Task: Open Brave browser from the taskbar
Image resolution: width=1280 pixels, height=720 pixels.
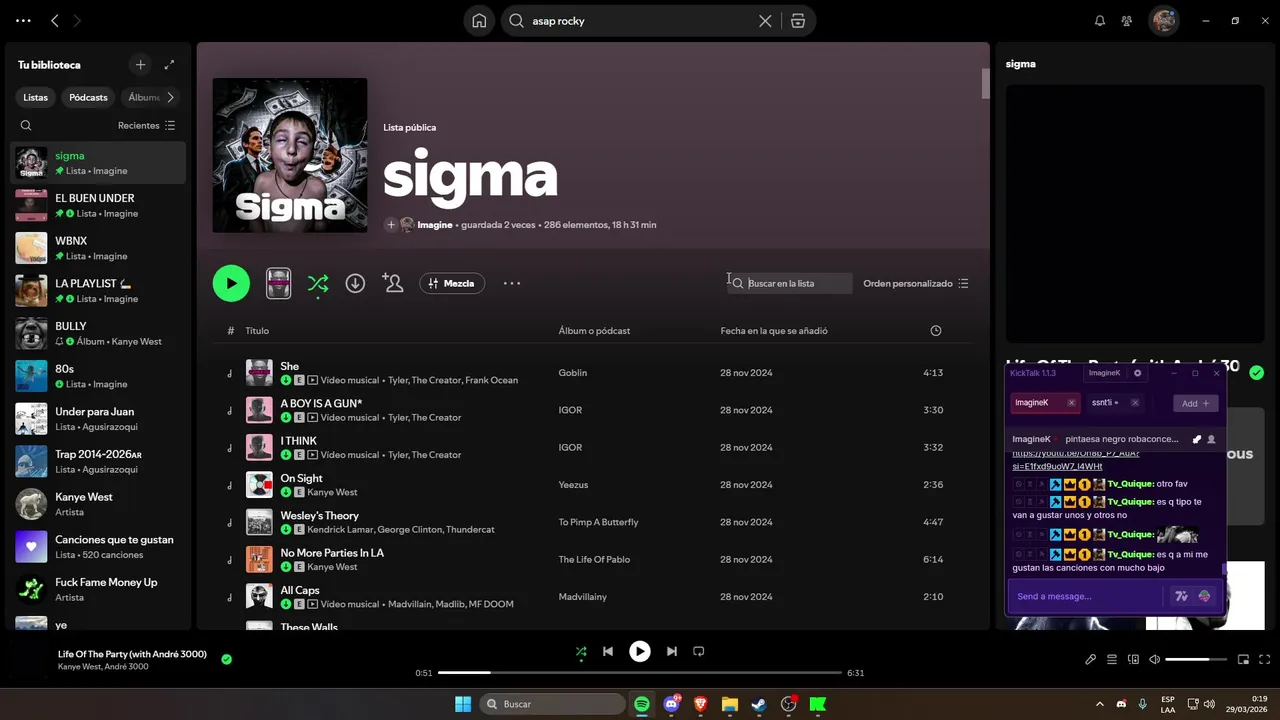Action: [700, 704]
